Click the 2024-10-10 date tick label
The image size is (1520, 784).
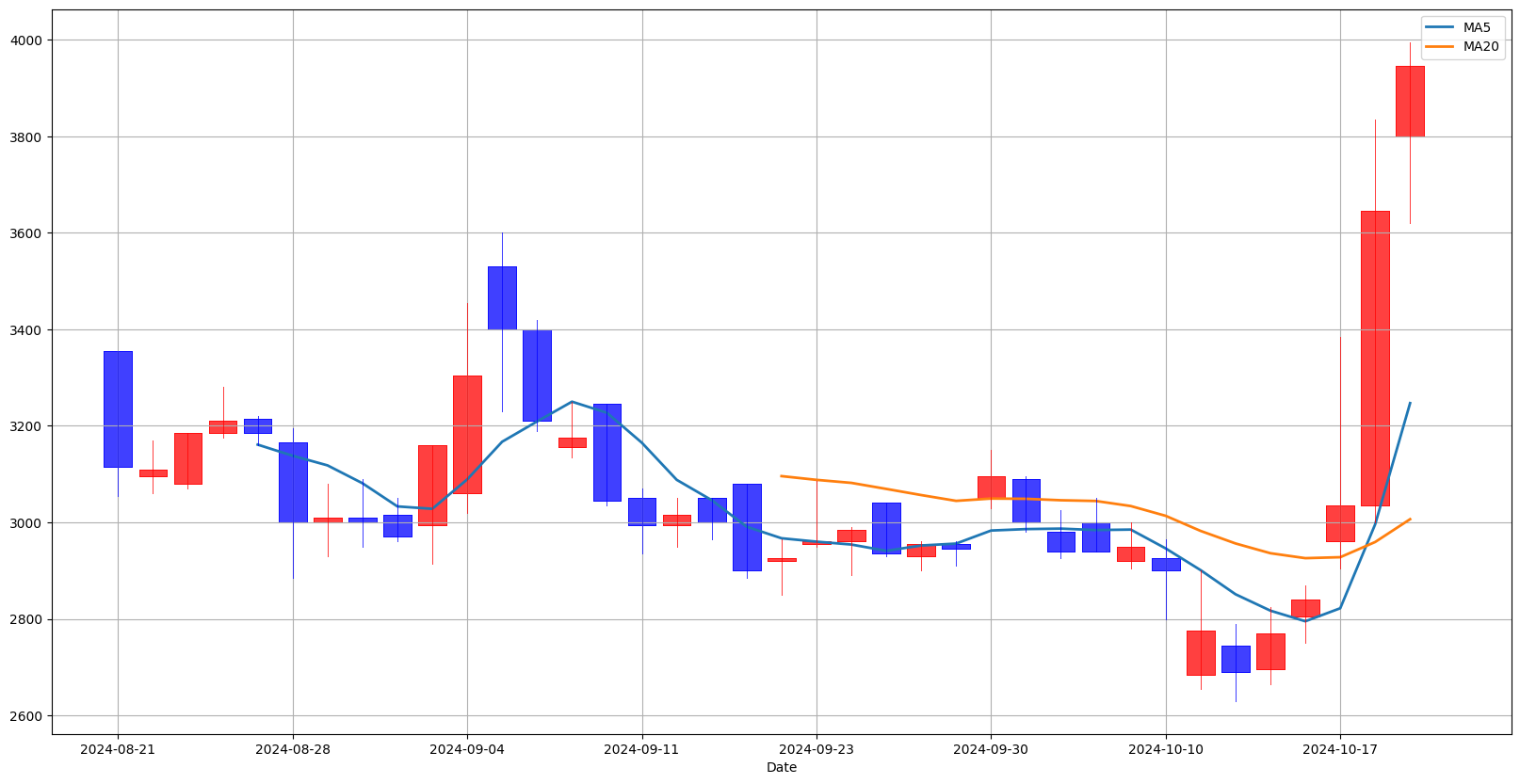click(x=1166, y=749)
